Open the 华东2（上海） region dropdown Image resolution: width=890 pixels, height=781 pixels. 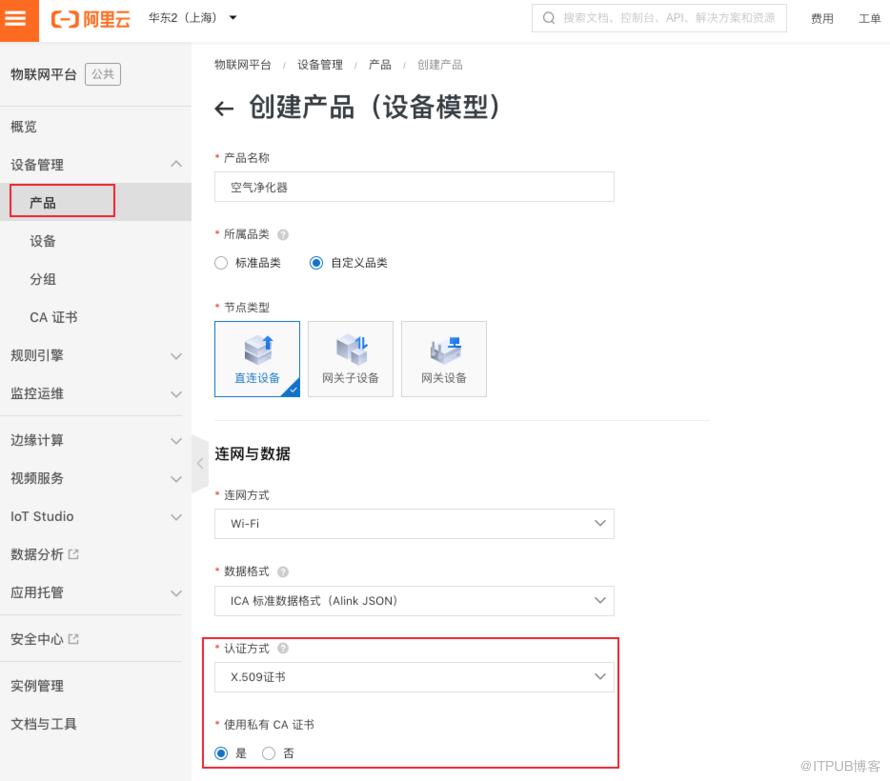click(193, 18)
